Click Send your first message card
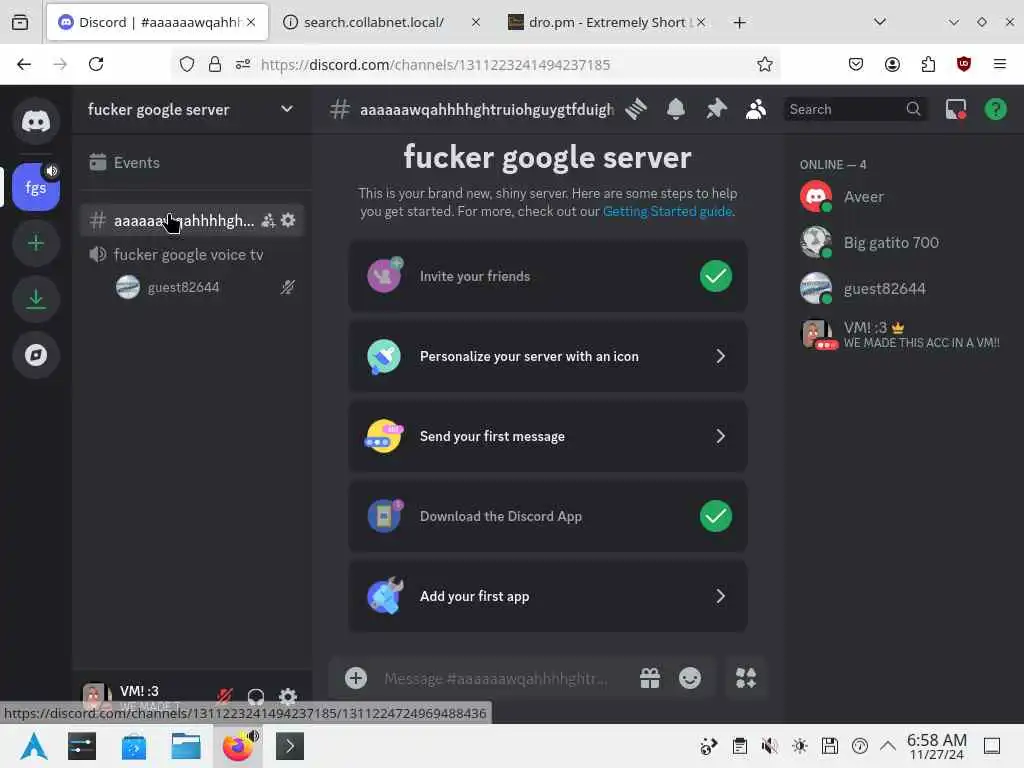 coord(548,436)
